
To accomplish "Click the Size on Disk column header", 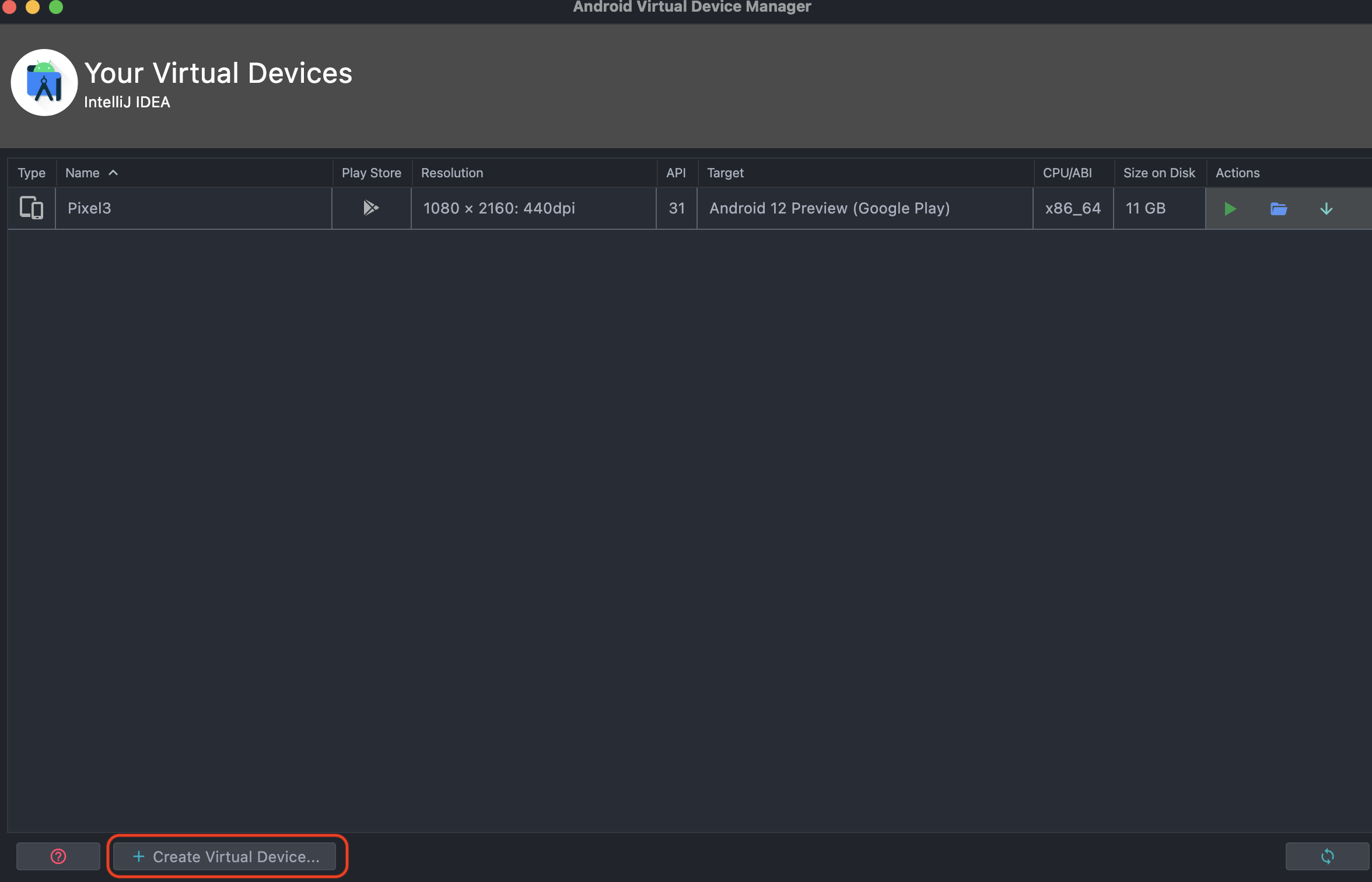I will point(1159,173).
